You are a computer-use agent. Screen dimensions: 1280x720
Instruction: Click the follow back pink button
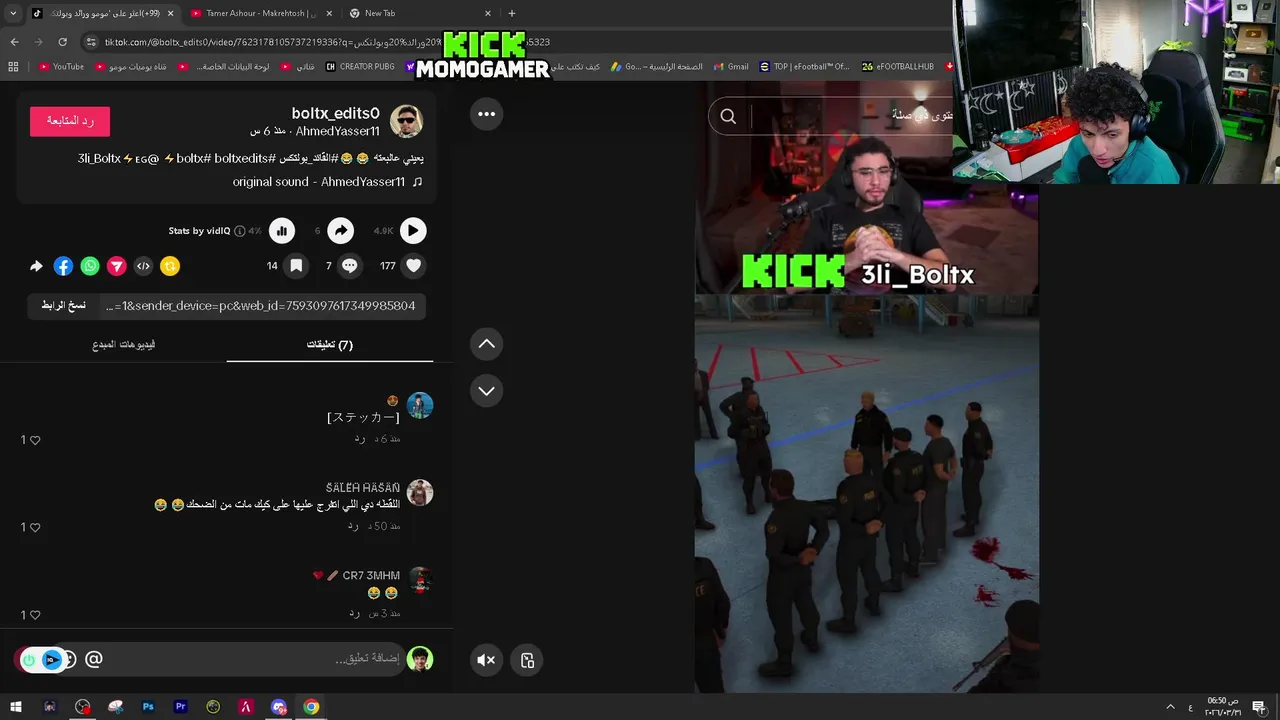click(70, 121)
